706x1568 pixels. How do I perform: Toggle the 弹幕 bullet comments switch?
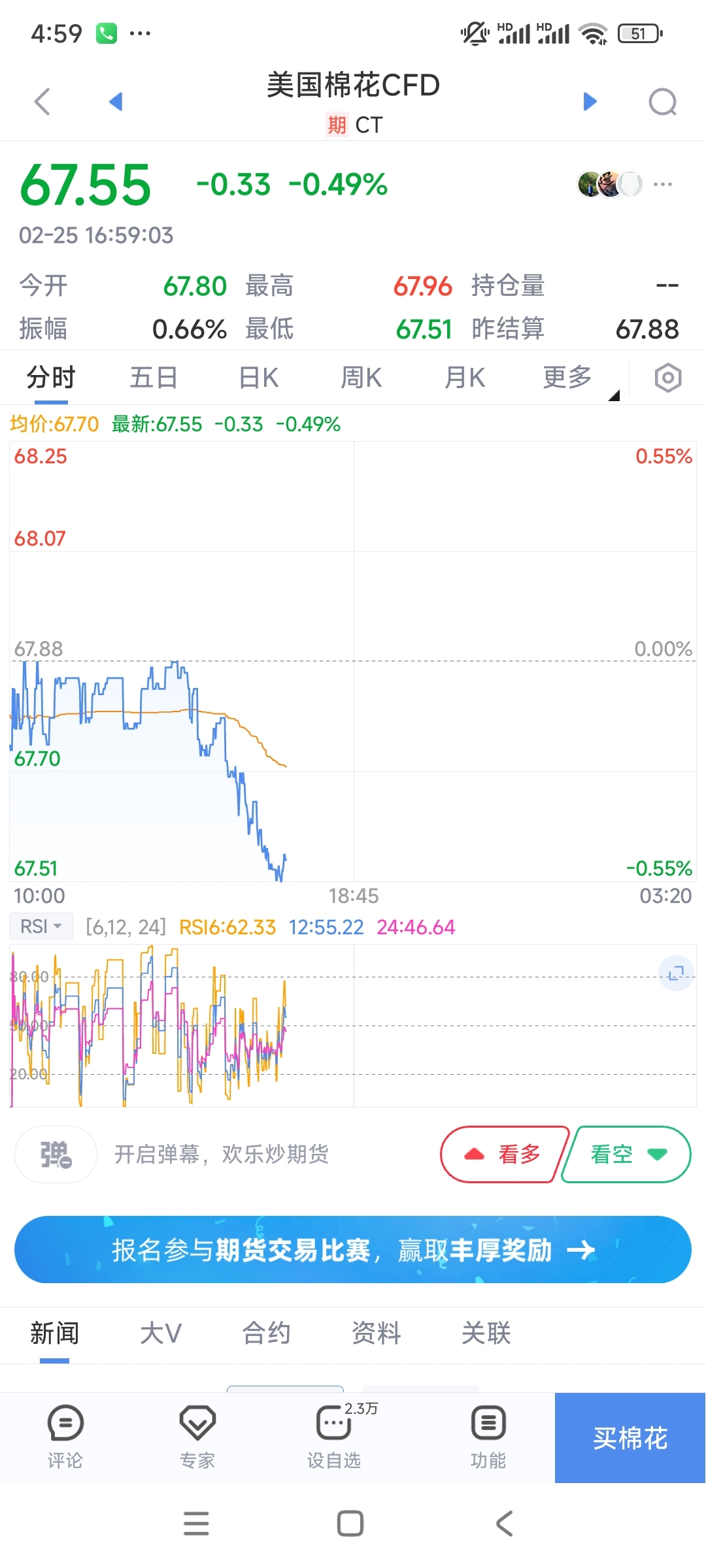56,1154
